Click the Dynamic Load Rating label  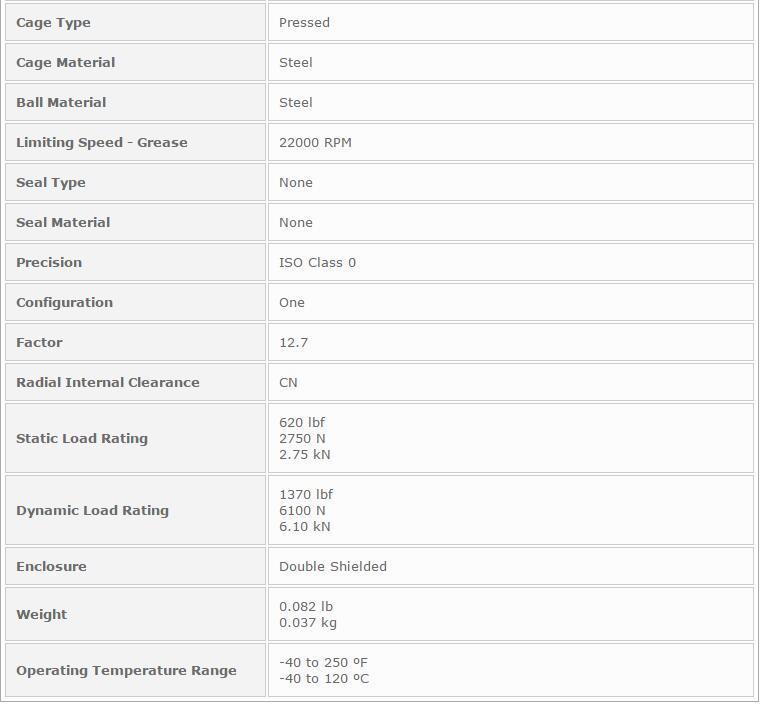[92, 510]
